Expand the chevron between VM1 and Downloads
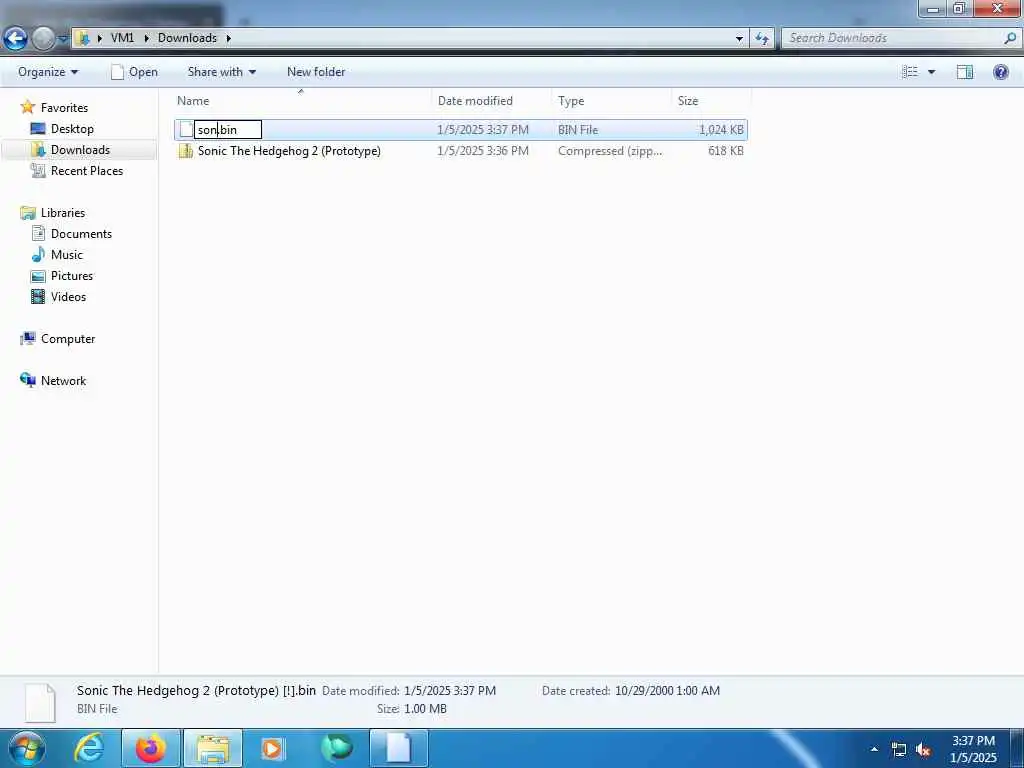 [x=146, y=38]
